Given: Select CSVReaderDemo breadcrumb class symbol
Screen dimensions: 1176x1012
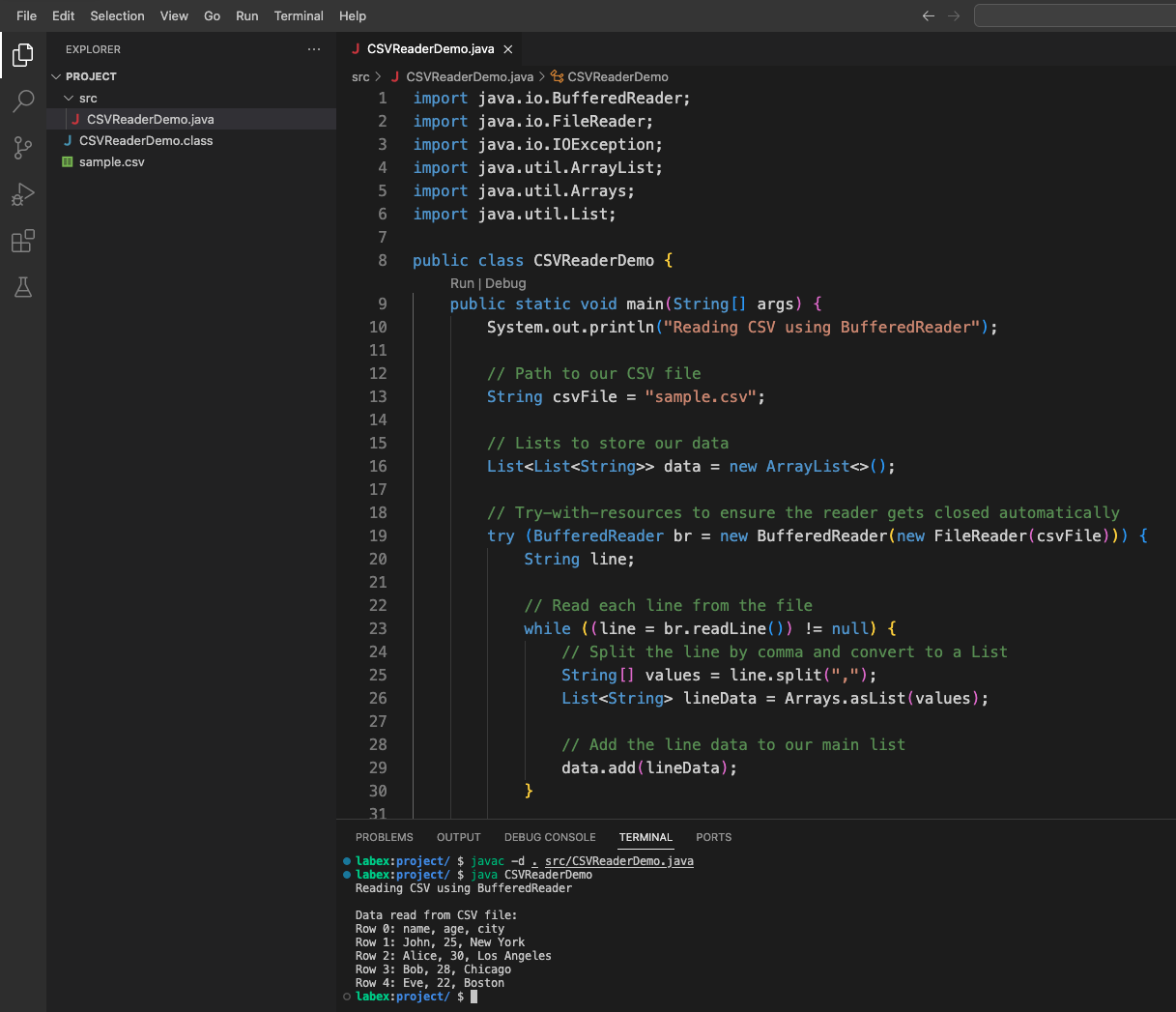Looking at the screenshot, I should (617, 76).
